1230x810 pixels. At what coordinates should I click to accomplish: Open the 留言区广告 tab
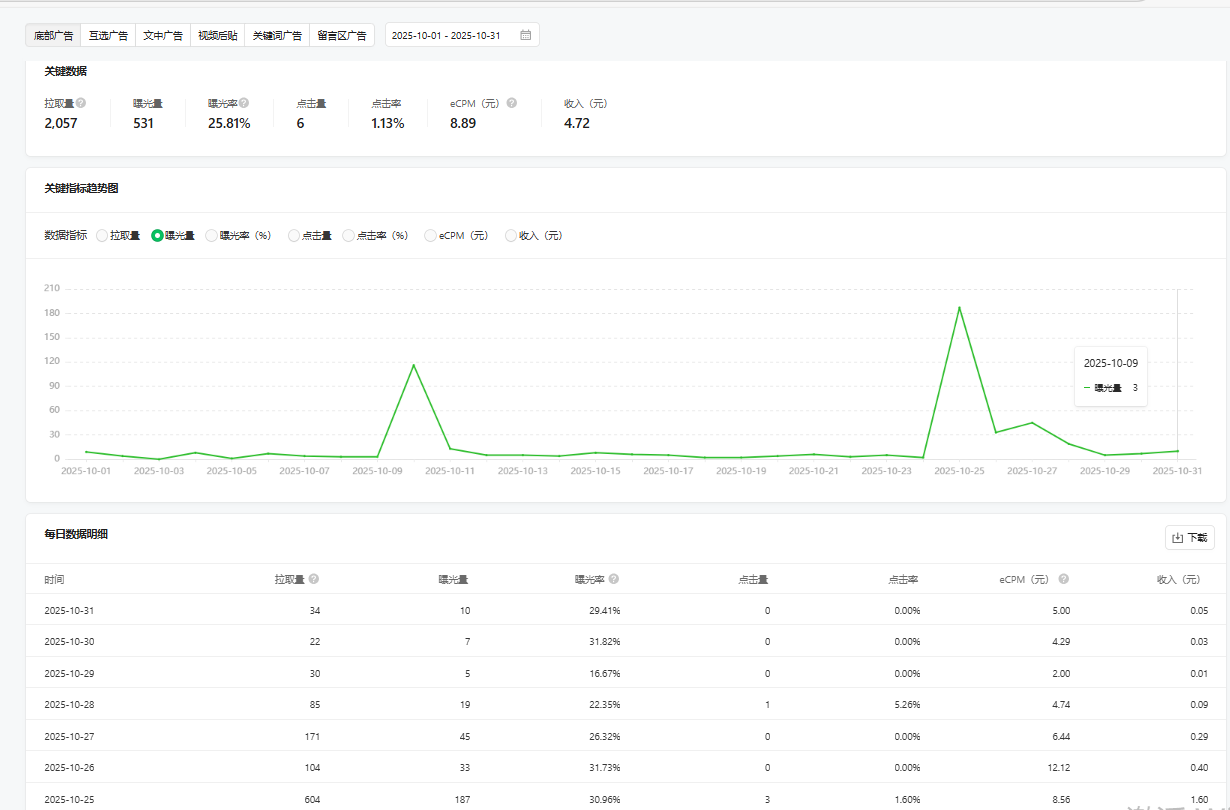pos(342,35)
